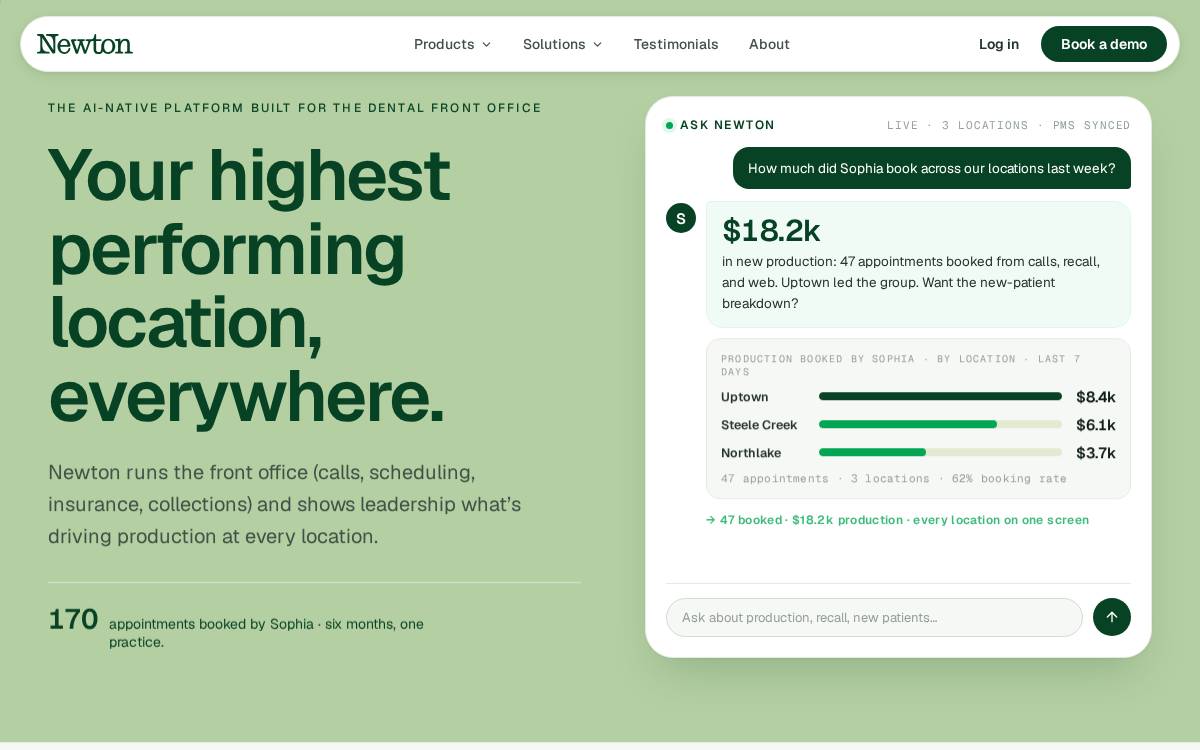The width and height of the screenshot is (1200, 750).
Task: Click the user question chat bubble
Action: [932, 168]
